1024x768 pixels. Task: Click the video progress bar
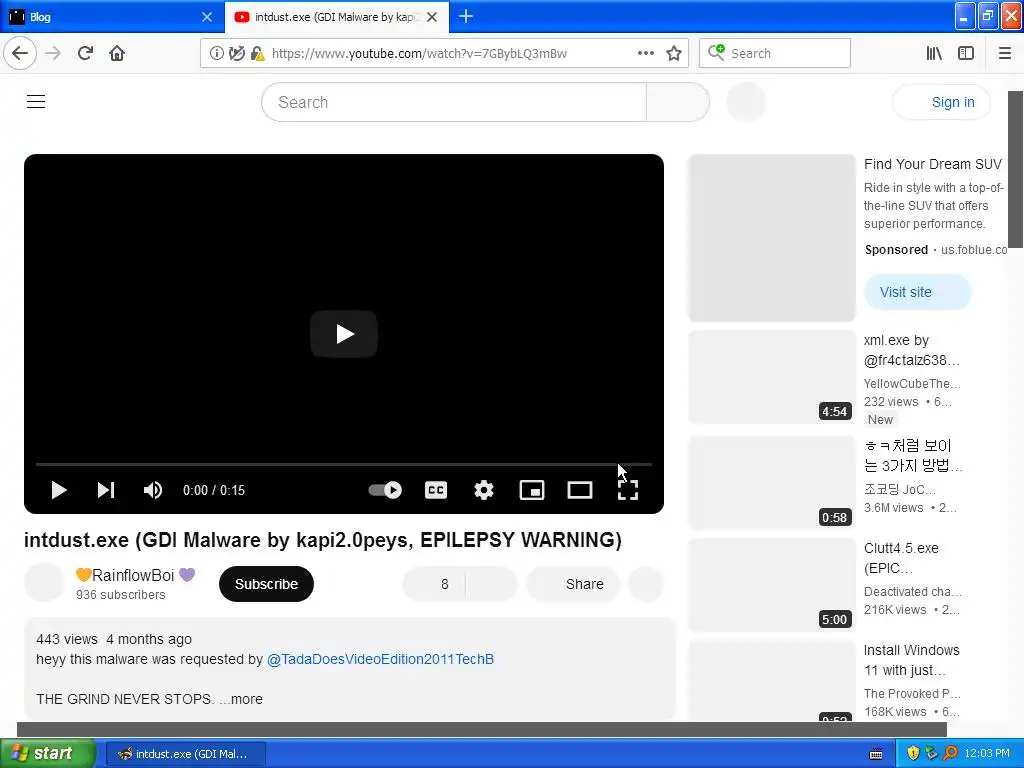(x=344, y=464)
